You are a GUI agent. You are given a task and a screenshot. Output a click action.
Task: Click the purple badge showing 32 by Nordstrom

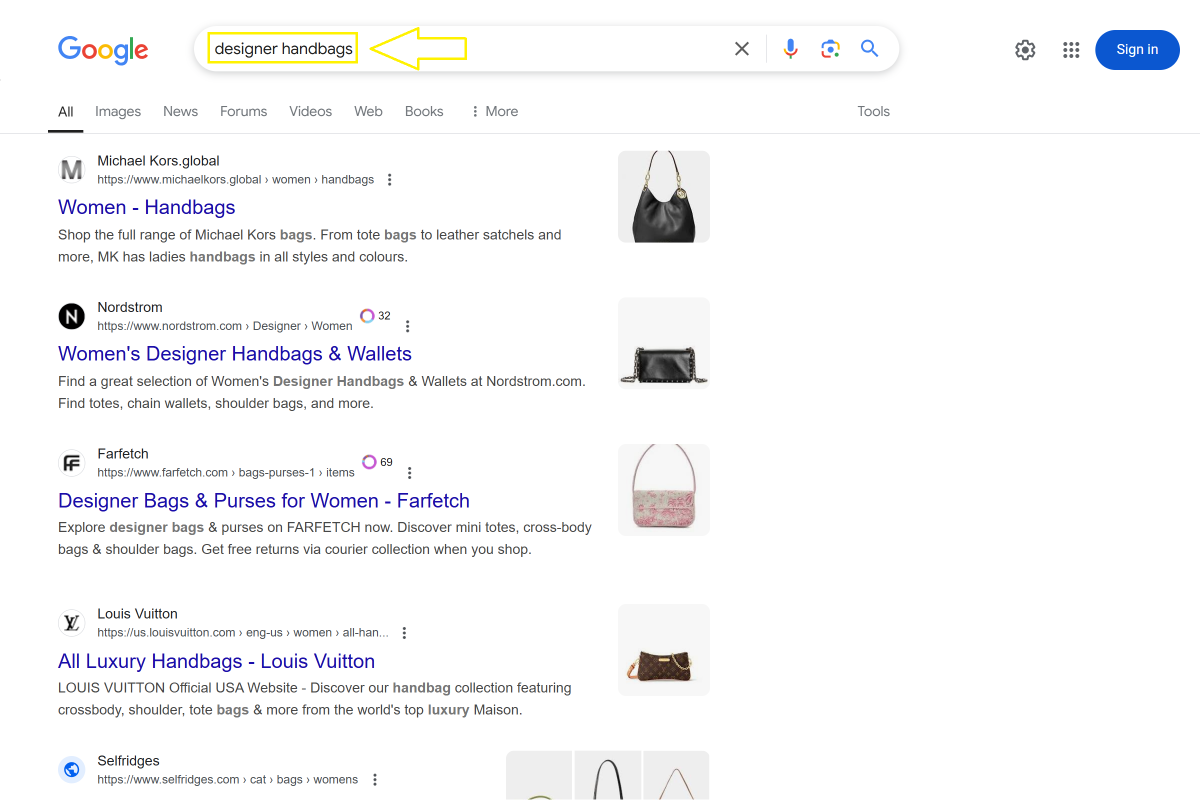tap(376, 316)
